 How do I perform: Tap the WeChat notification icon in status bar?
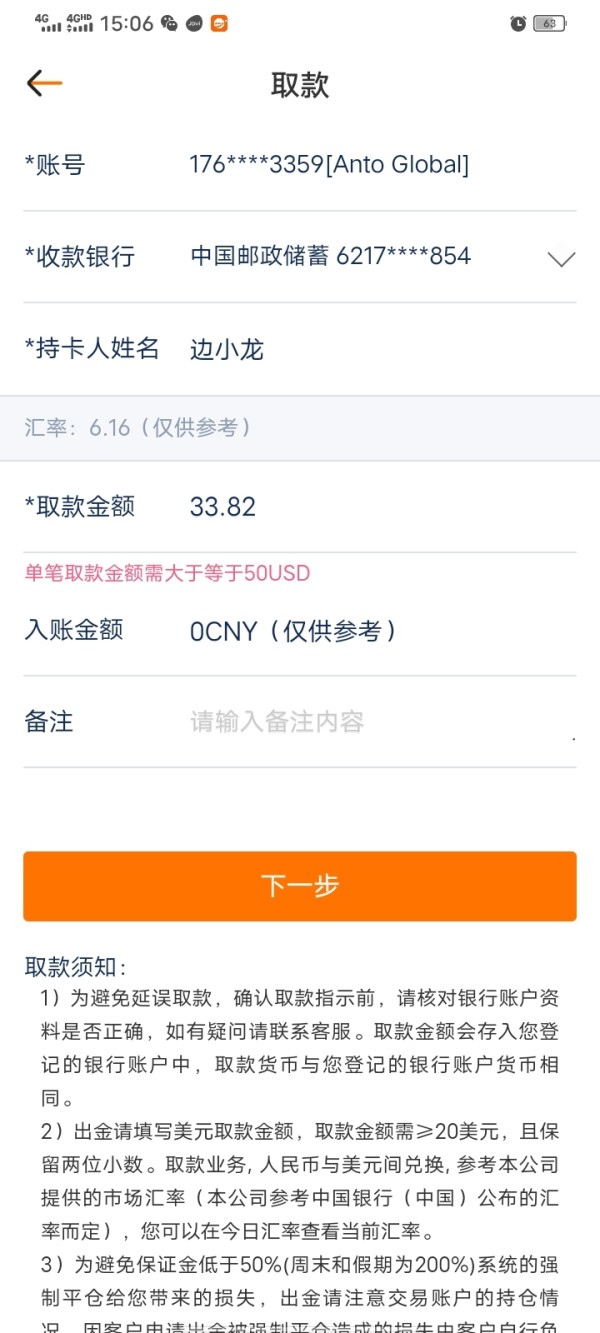click(x=169, y=23)
